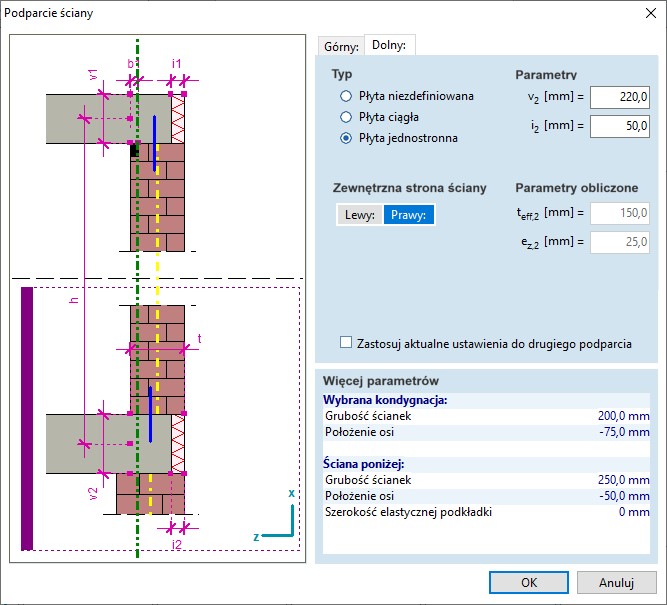The image size is (667, 605).
Task: Click the t thickness marker in diagram
Action: pos(199,339)
